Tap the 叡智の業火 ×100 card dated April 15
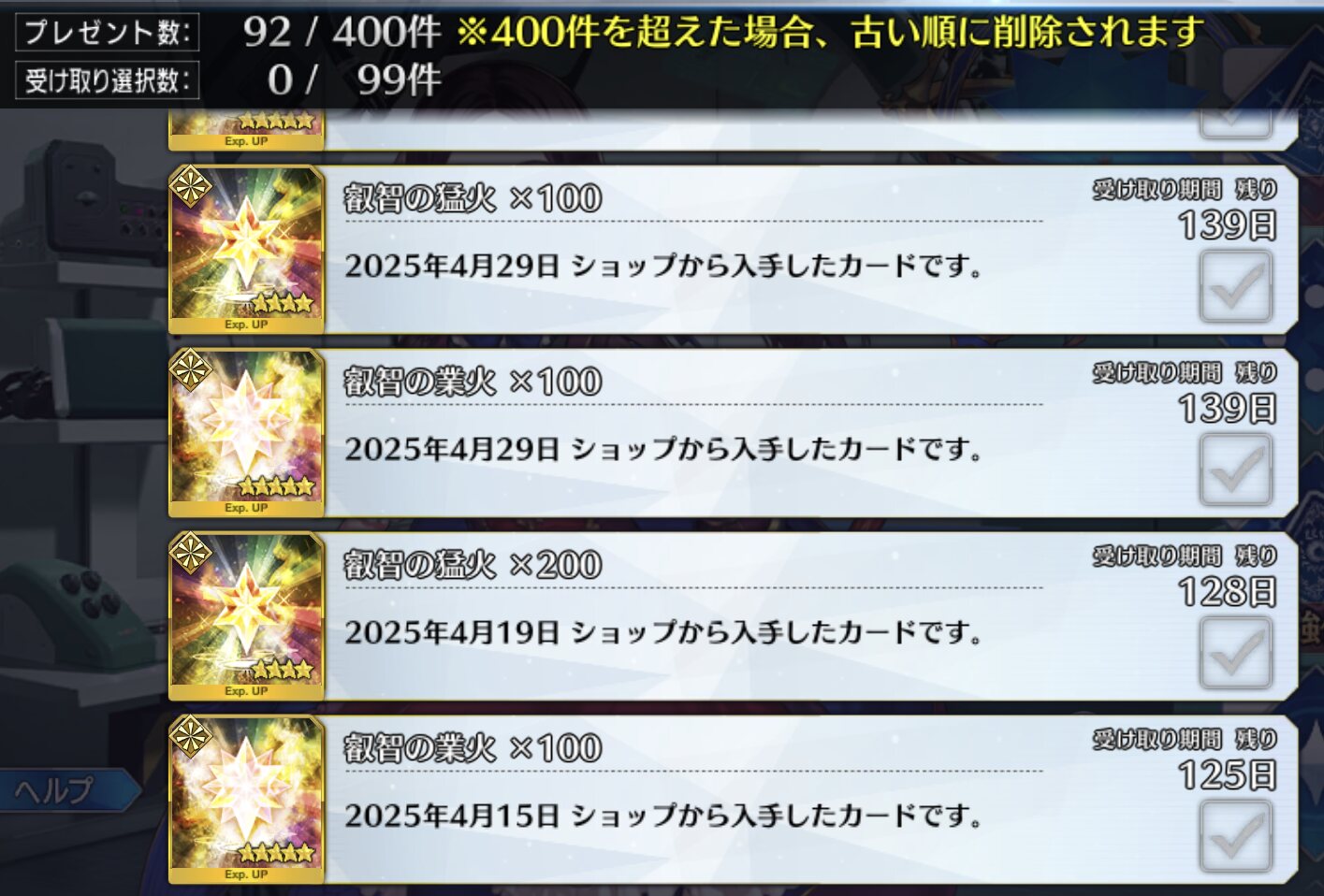 point(247,800)
